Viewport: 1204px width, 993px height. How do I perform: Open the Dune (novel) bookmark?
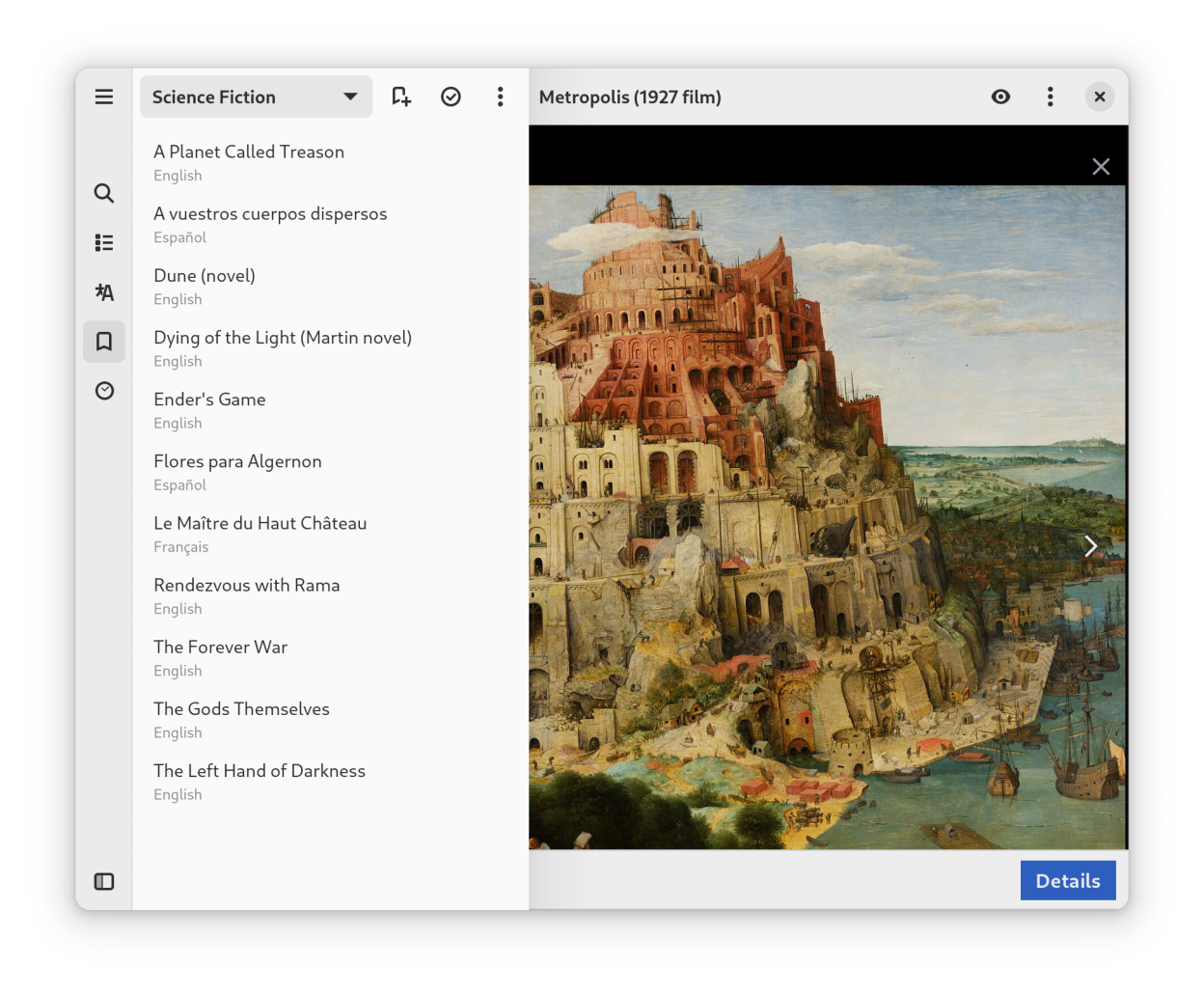(205, 276)
